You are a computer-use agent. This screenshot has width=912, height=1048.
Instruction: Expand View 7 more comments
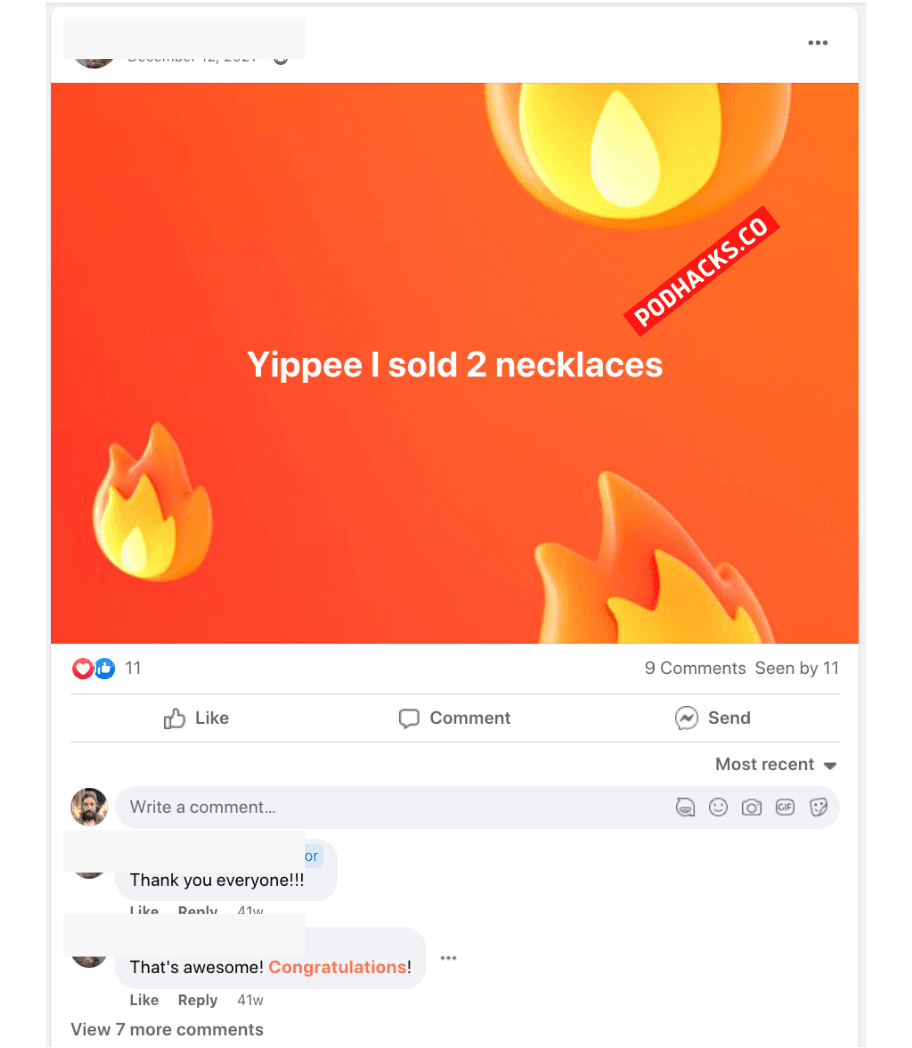point(167,1029)
